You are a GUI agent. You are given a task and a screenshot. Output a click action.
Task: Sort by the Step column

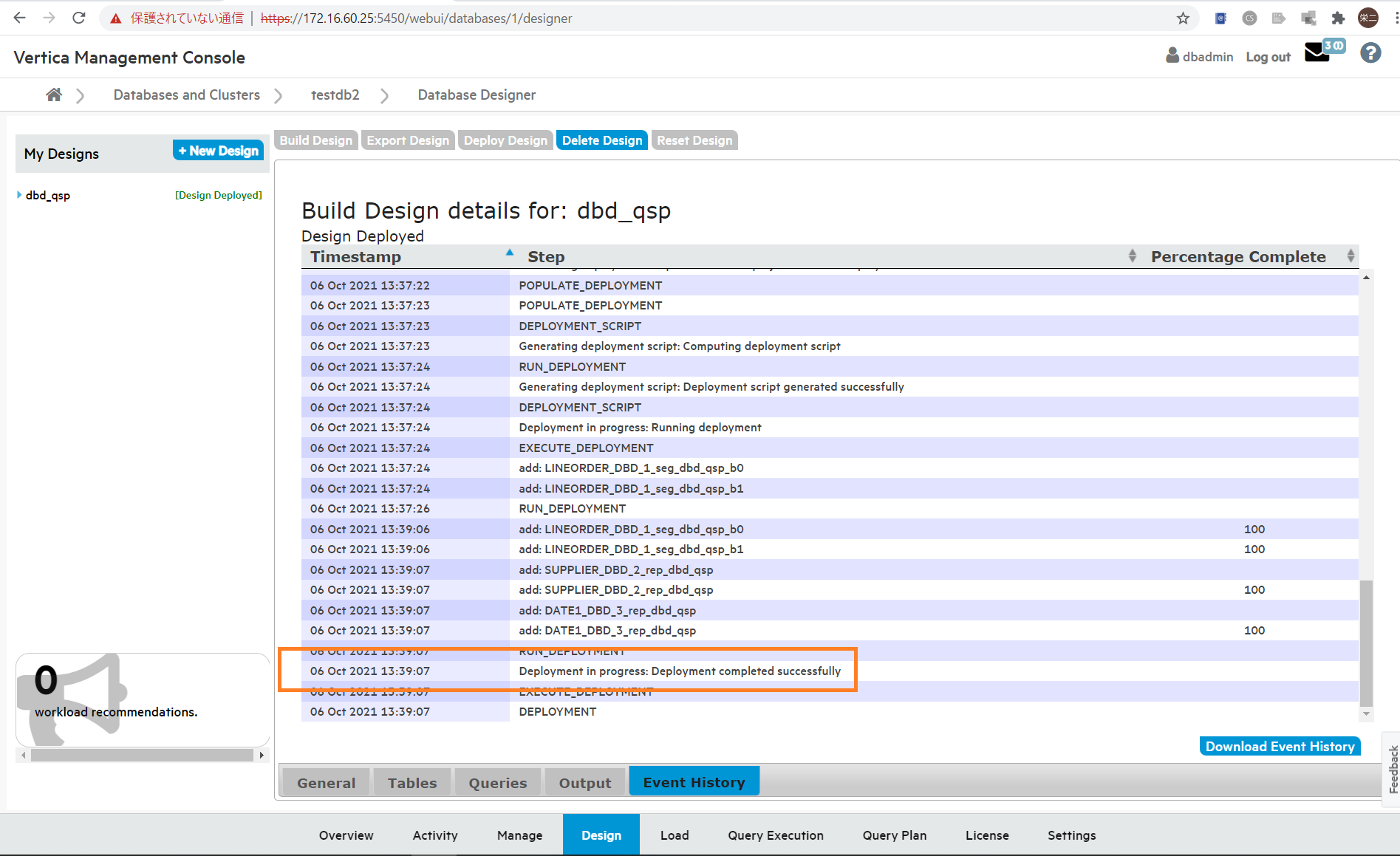pyautogui.click(x=829, y=256)
